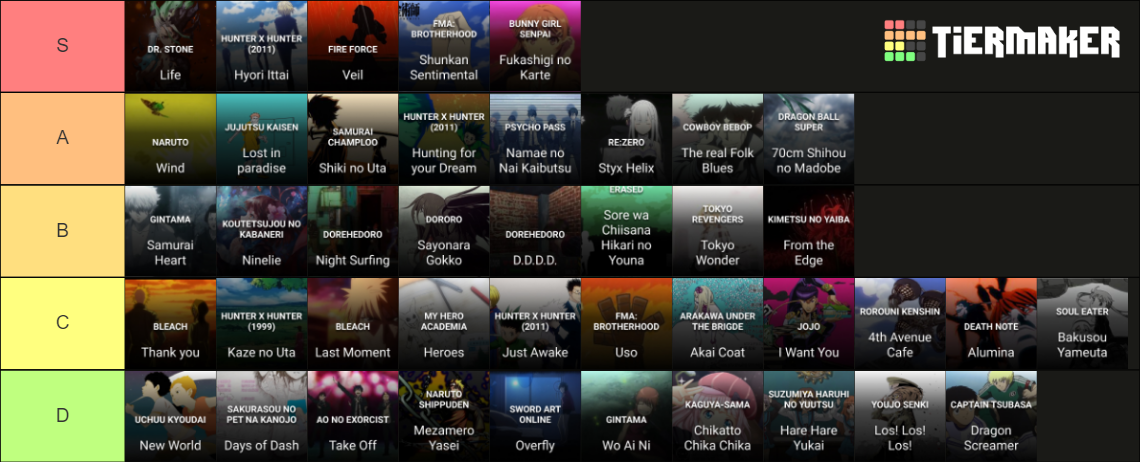
Task: Click the From the Edge thumbnail
Action: (808, 231)
